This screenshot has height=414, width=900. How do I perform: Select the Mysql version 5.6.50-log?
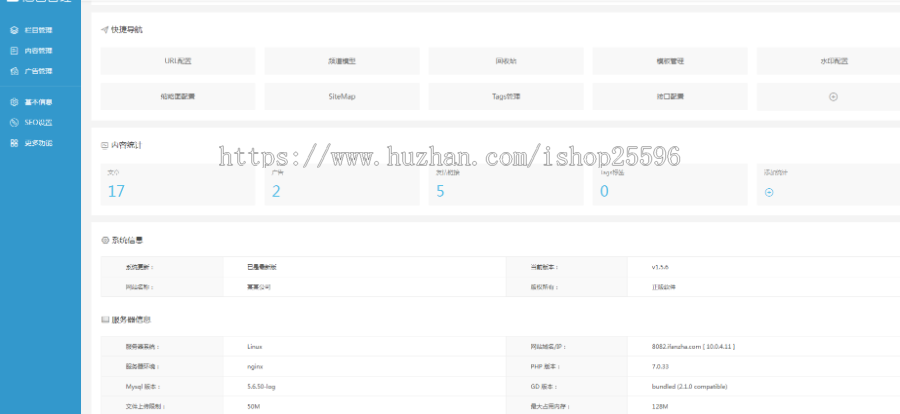pos(261,386)
